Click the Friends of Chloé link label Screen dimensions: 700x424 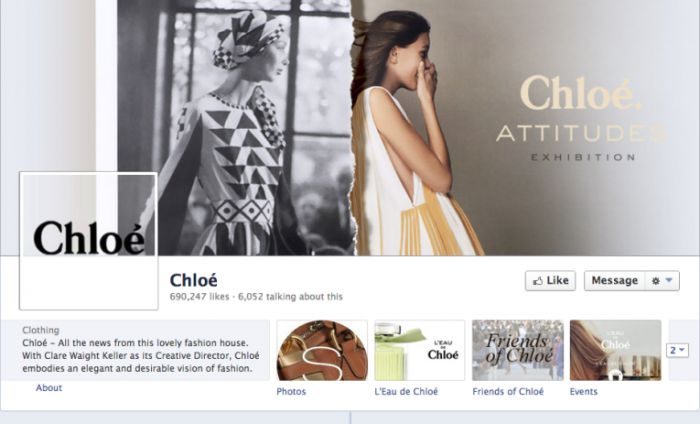508,391
